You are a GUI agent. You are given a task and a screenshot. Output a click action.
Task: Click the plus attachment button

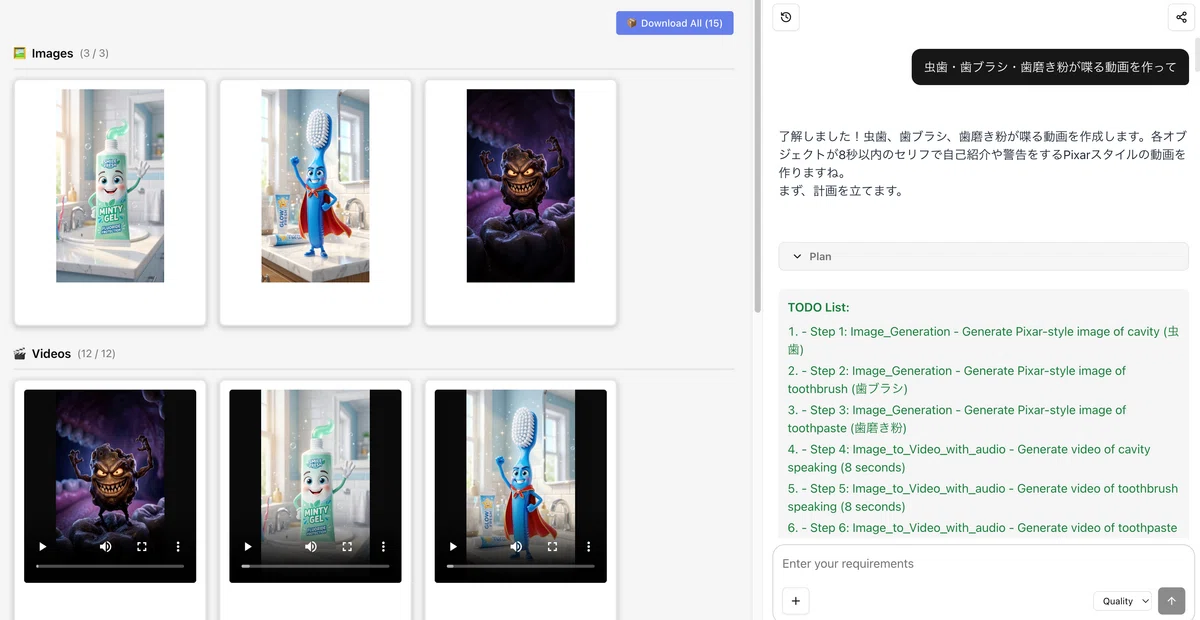pos(796,601)
